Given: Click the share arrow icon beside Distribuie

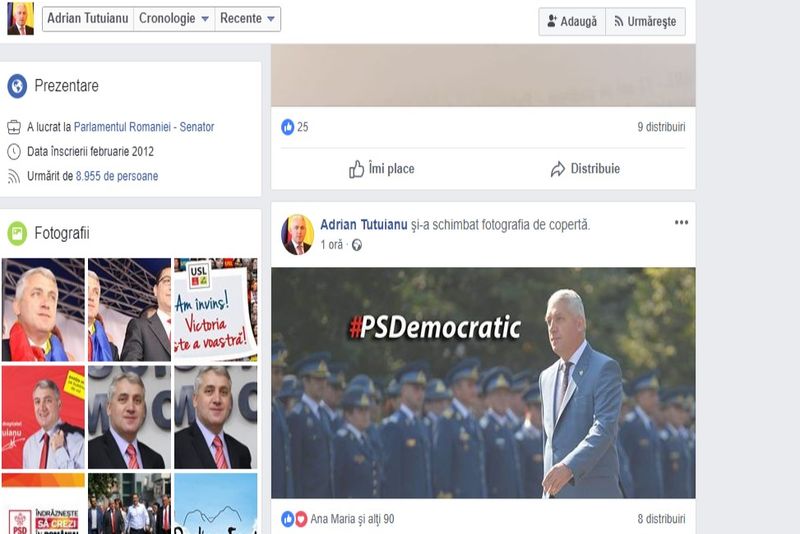Looking at the screenshot, I should point(558,169).
